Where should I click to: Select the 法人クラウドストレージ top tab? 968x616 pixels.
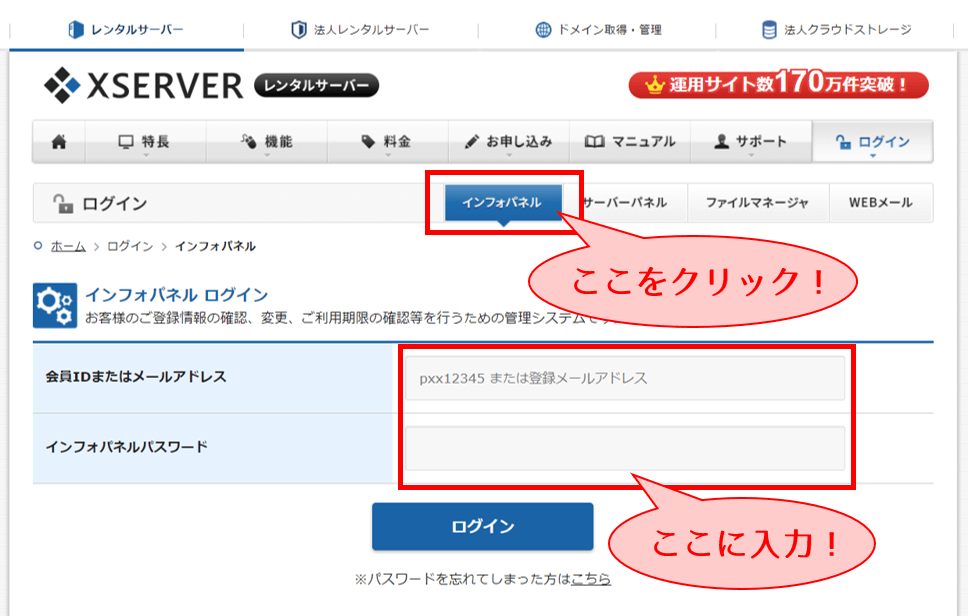[x=836, y=29]
